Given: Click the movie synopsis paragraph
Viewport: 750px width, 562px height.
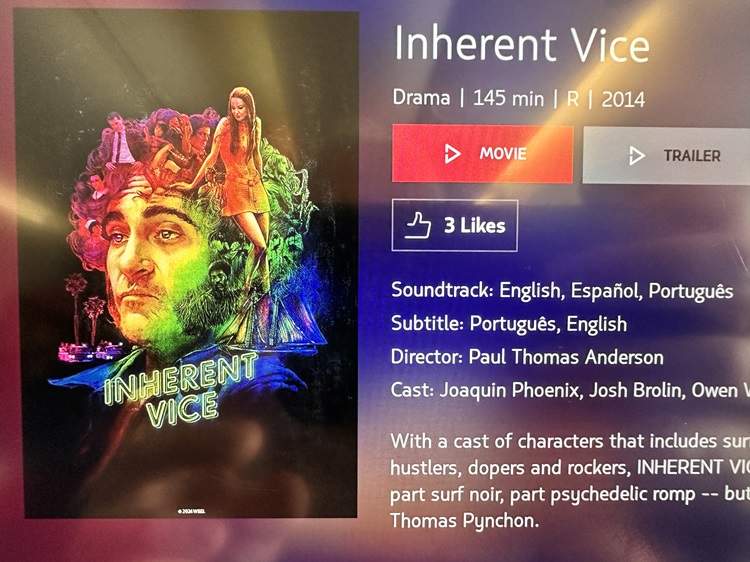Looking at the screenshot, I should pos(570,480).
